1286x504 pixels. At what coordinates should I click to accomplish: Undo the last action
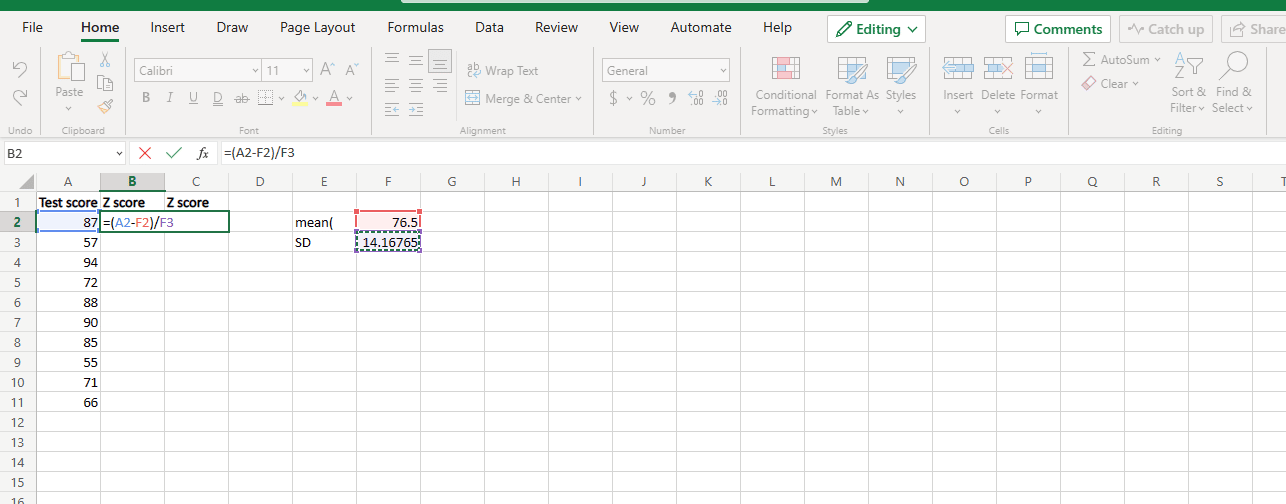click(x=20, y=69)
